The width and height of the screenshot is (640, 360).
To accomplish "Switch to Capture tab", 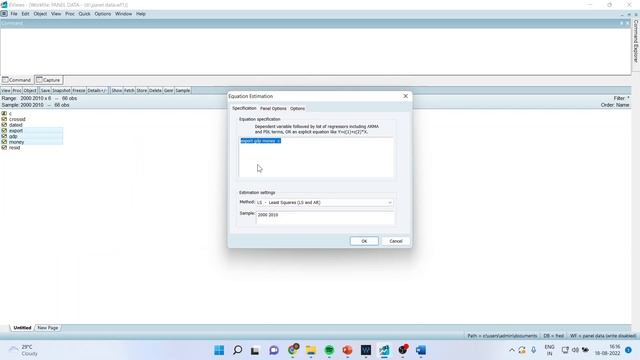I will point(49,80).
